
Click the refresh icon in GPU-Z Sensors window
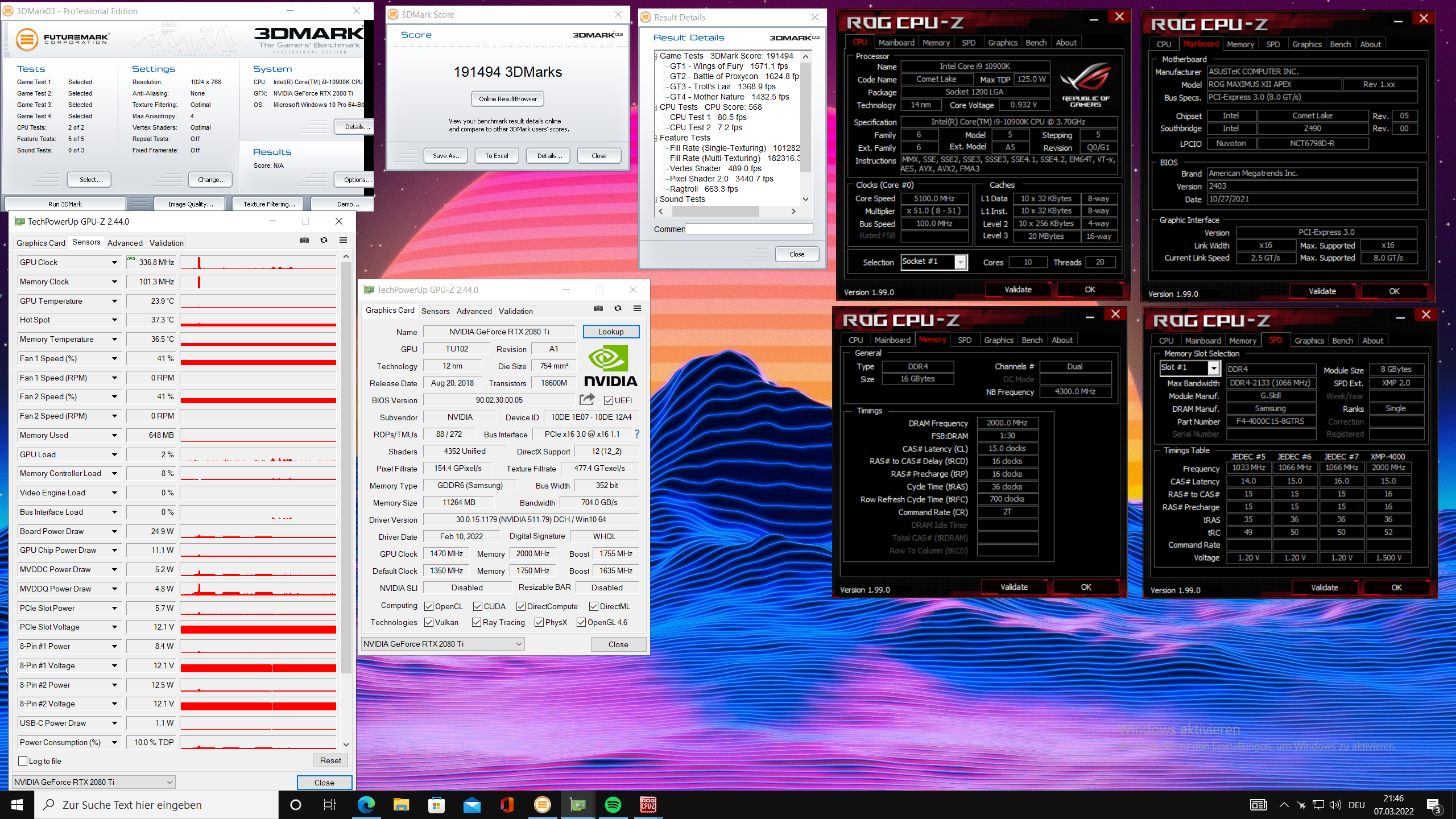[x=324, y=240]
